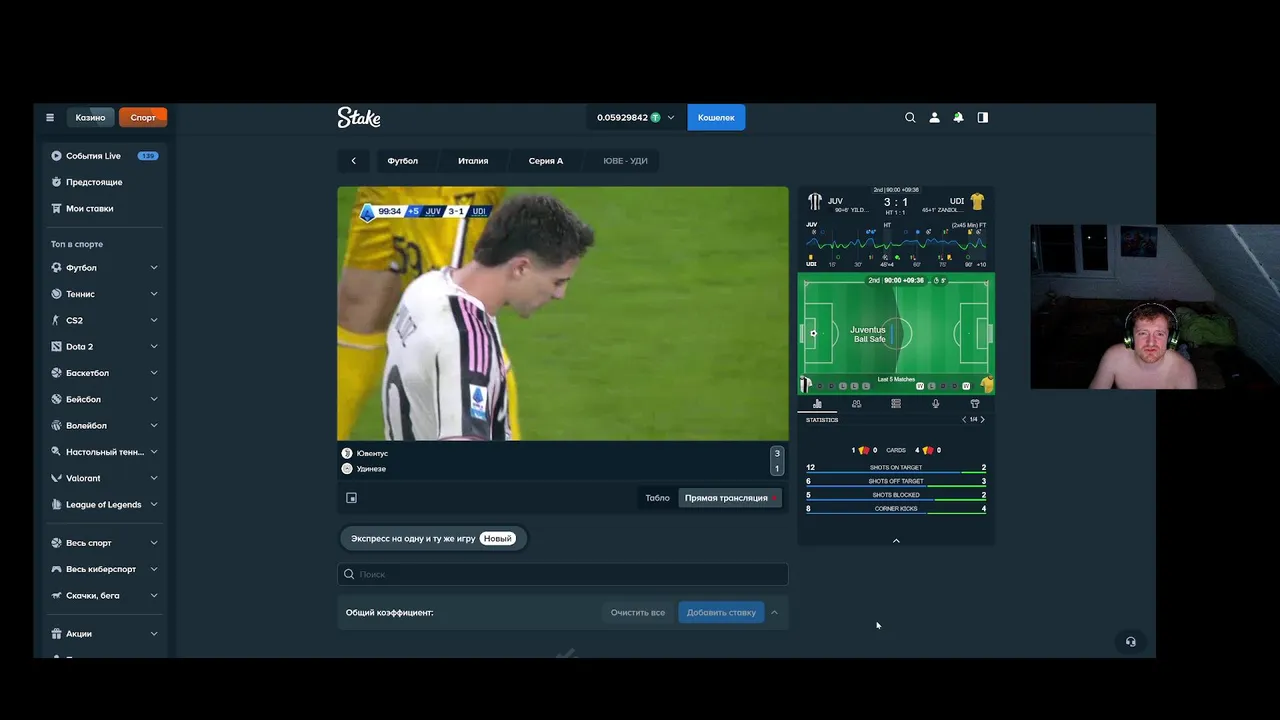Switch to Прямая трансляция live stream view

pos(729,498)
